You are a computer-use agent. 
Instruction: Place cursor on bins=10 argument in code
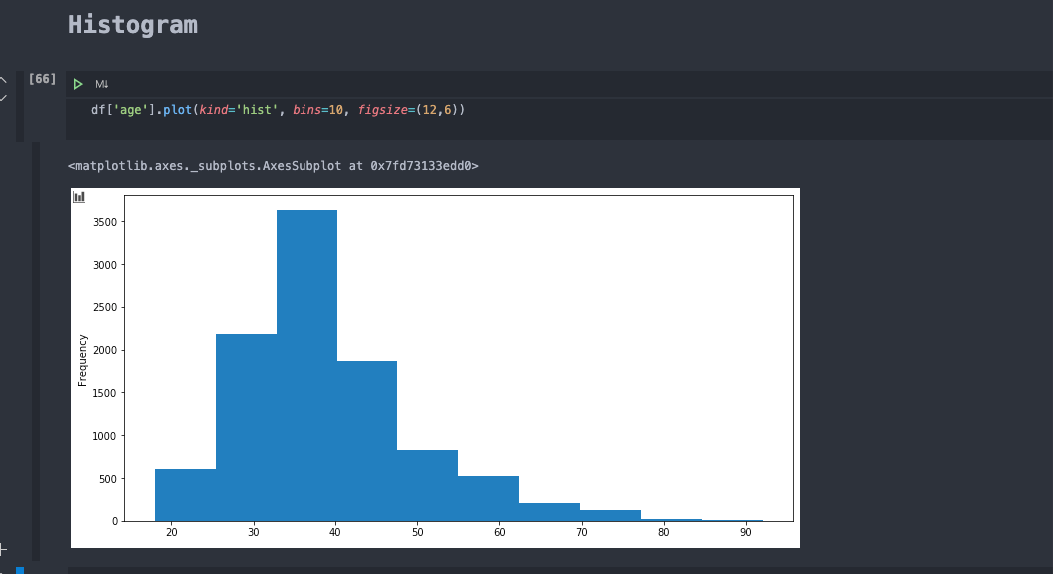point(317,110)
